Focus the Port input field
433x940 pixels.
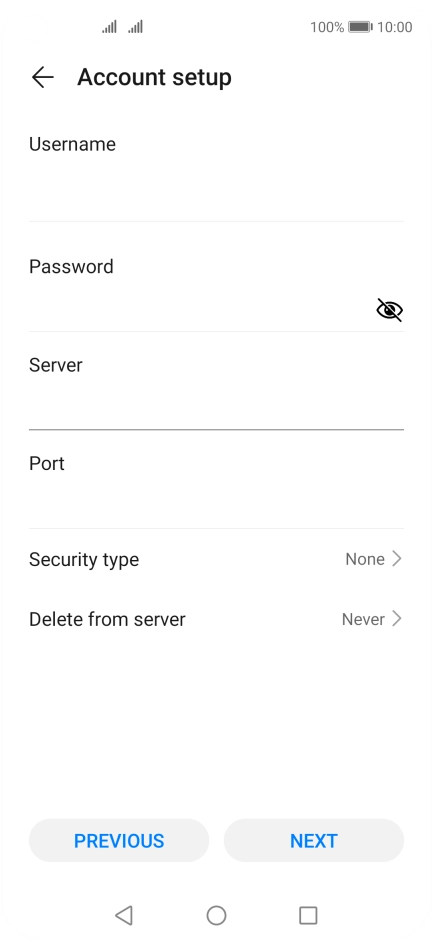(216, 507)
